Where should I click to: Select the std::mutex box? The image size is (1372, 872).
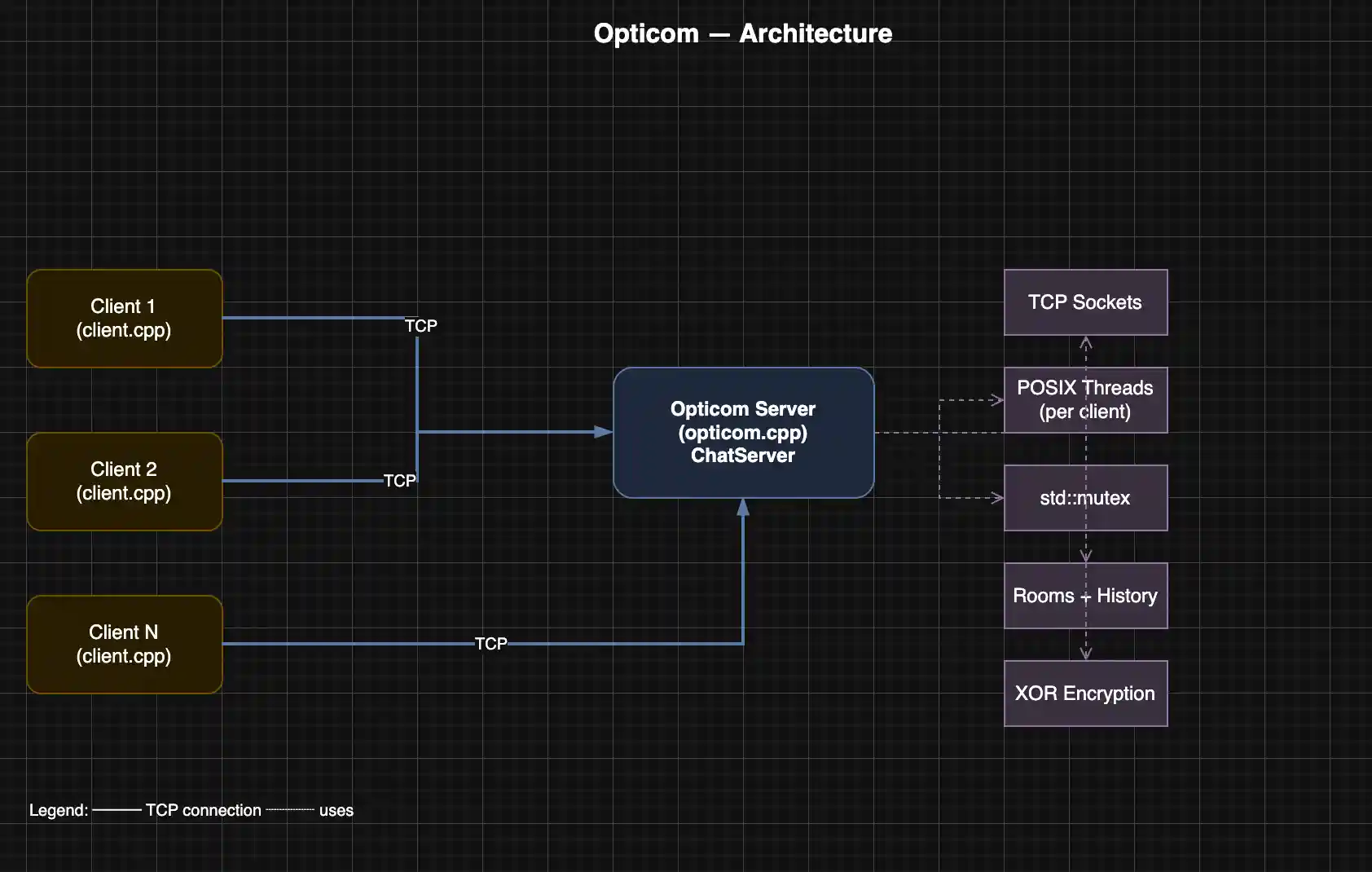pos(1085,497)
